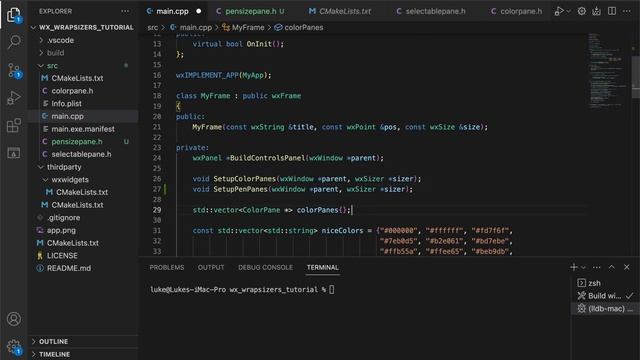Open app.png in Explorer

click(x=83, y=230)
